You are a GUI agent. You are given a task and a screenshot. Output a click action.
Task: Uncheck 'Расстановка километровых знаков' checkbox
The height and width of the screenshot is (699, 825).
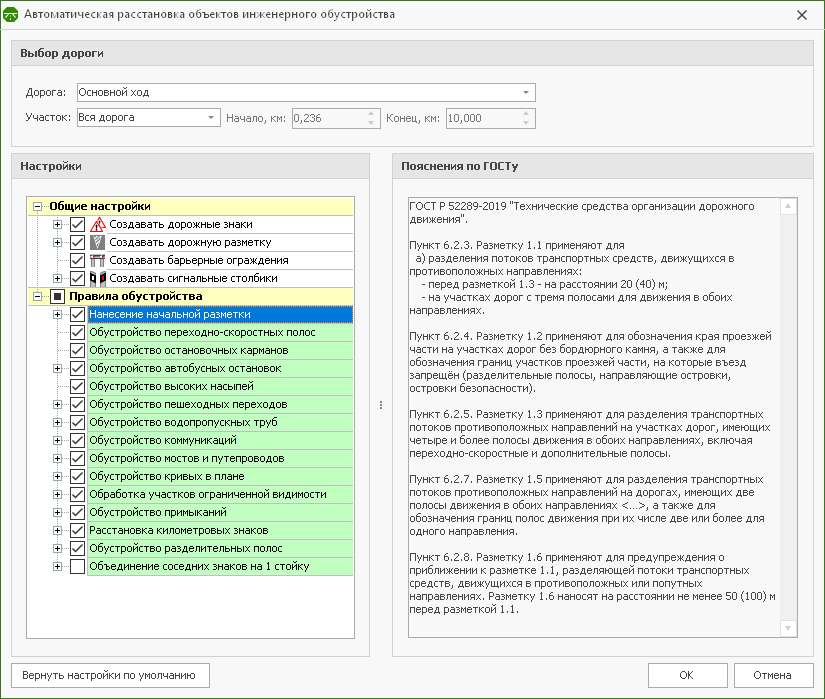click(x=77, y=530)
